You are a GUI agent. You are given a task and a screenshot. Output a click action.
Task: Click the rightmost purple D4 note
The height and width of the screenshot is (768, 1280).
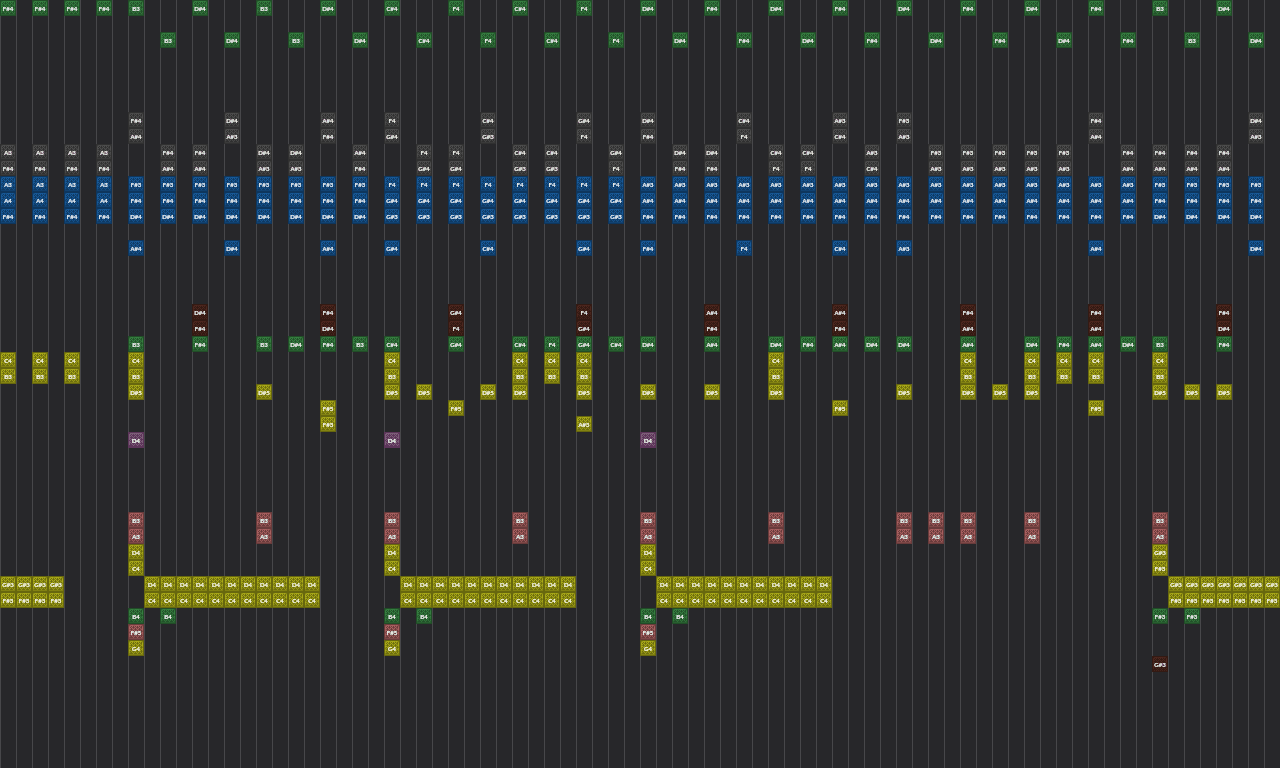648,440
